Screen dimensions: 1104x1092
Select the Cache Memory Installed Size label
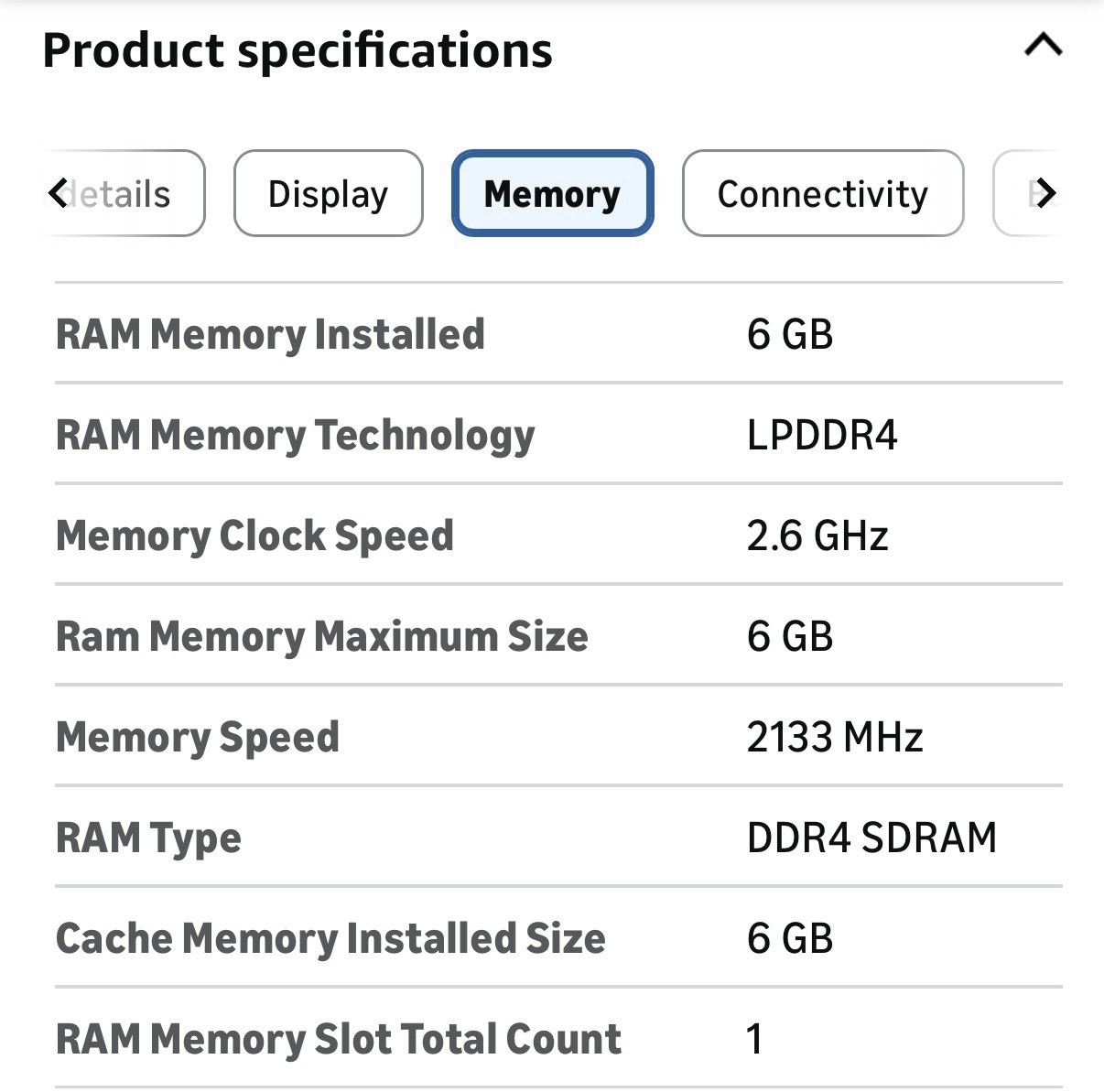click(x=330, y=939)
